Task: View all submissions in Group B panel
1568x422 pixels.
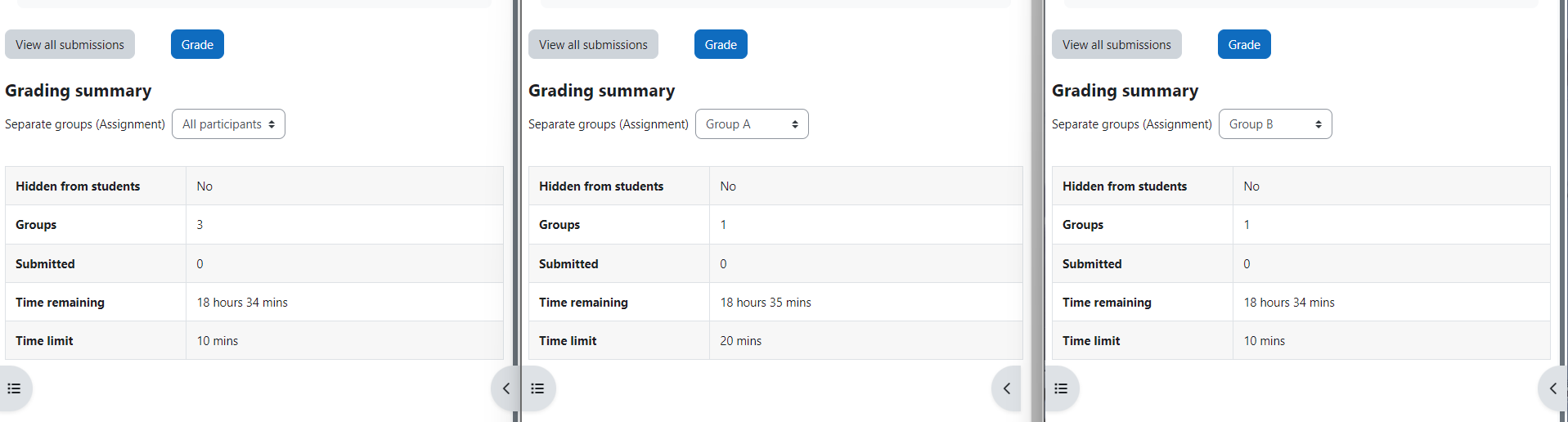Action: [x=1116, y=44]
